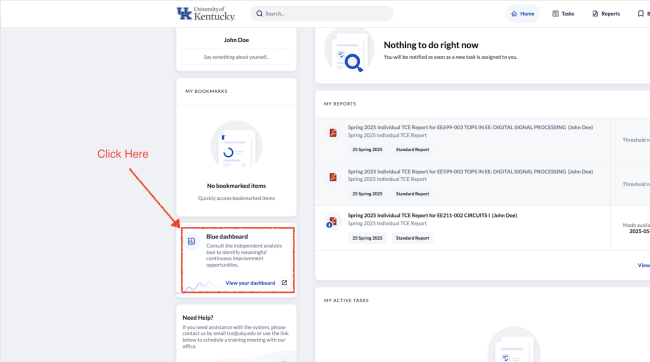This screenshot has width=650, height=362.
Task: Edit the 'Say something about yourself' field
Action: pyautogui.click(x=236, y=57)
